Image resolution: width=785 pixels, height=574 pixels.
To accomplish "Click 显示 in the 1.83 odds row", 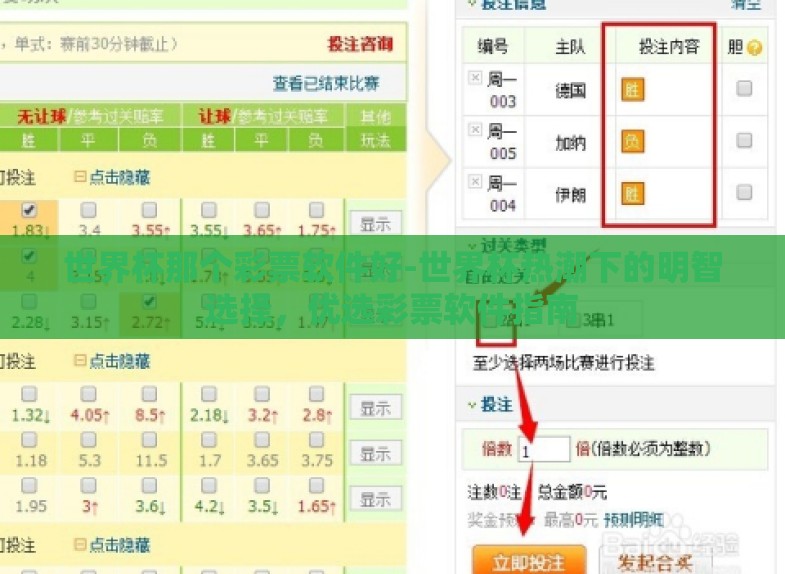I will [x=375, y=225].
